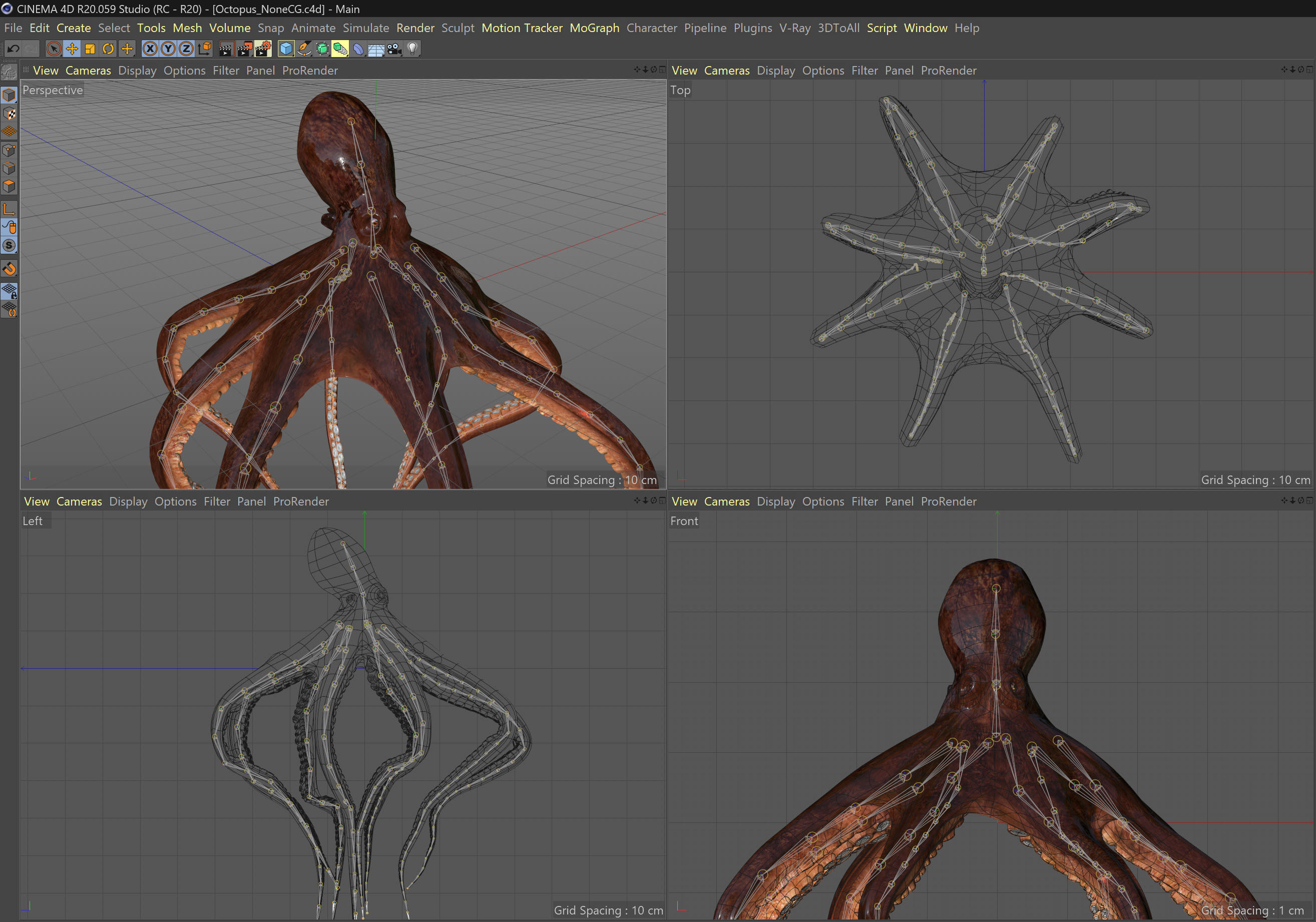Screen dimensions: 1316x922
Task: Click the Enable Axis icon
Action: pyautogui.click(x=9, y=209)
